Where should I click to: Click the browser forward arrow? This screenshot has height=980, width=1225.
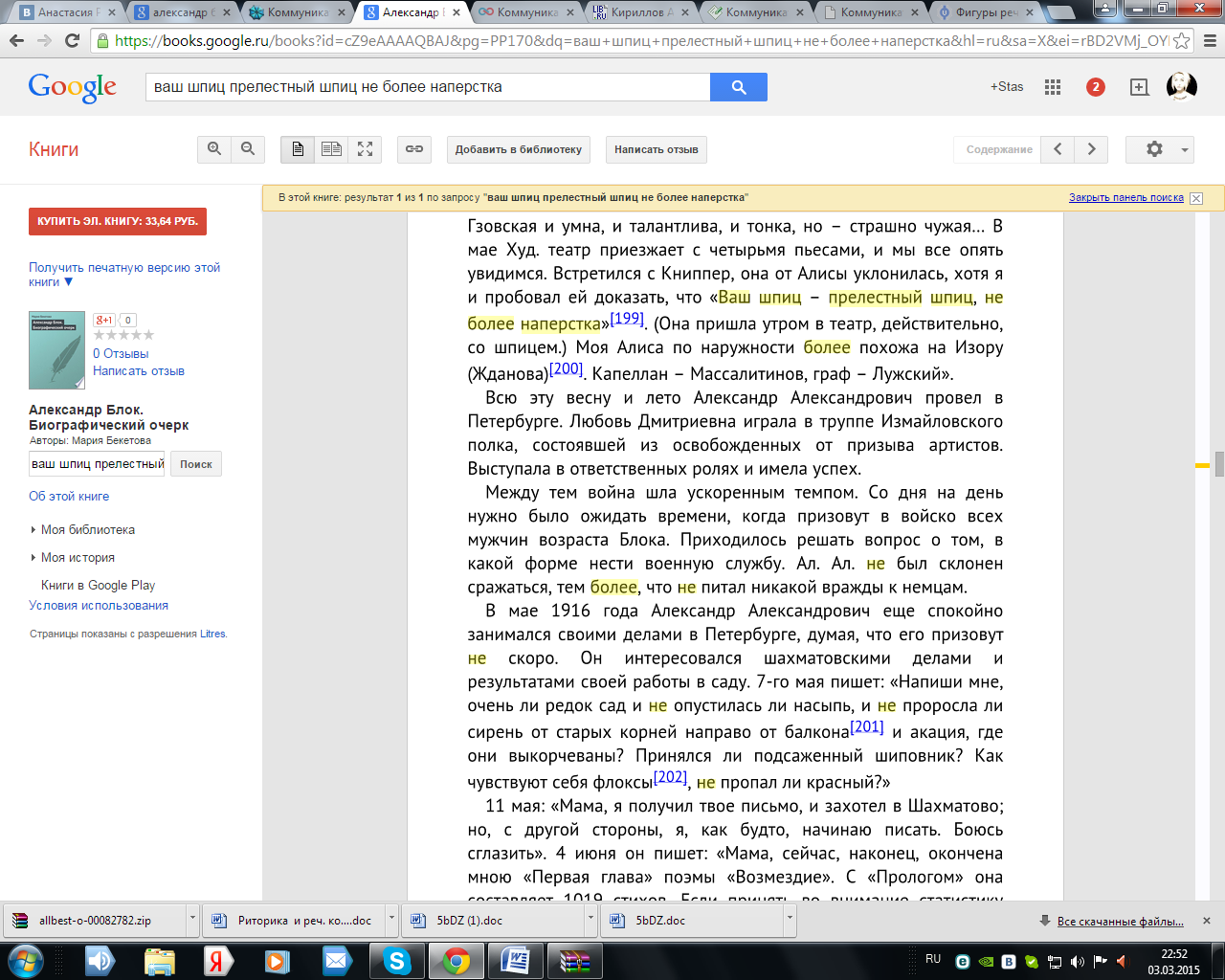[x=44, y=41]
